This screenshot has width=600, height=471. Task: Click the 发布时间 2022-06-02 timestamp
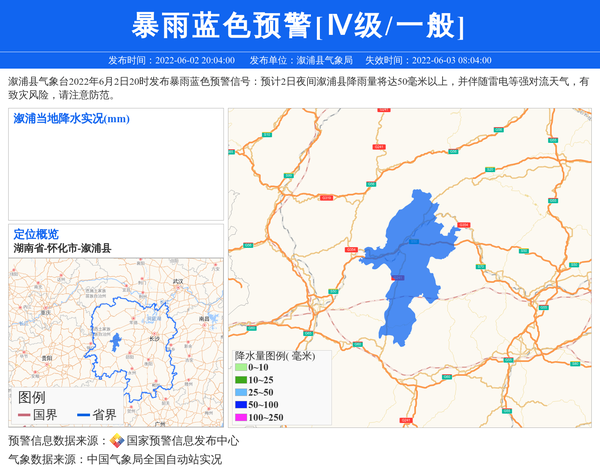pos(171,60)
